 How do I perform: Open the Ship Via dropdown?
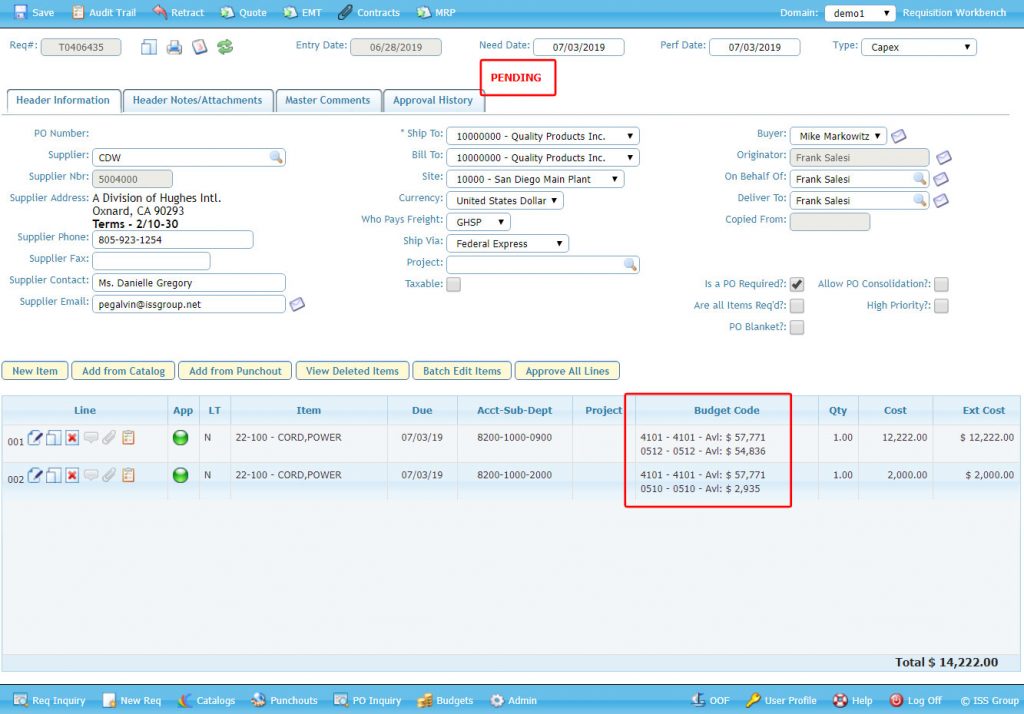click(x=506, y=242)
